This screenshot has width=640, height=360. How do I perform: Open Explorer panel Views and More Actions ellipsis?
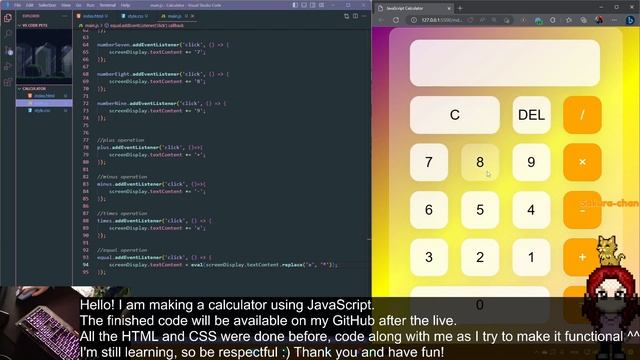(x=64, y=16)
